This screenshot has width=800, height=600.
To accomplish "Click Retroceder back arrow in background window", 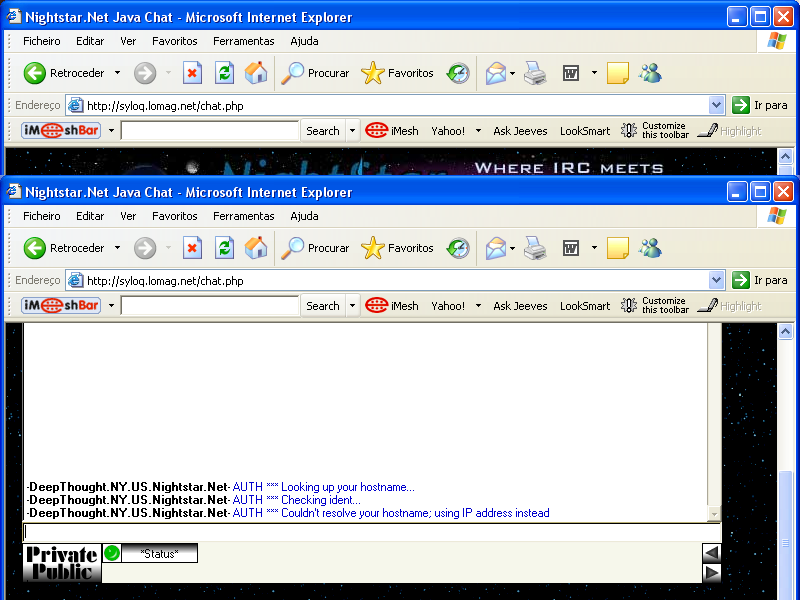I will coord(35,73).
